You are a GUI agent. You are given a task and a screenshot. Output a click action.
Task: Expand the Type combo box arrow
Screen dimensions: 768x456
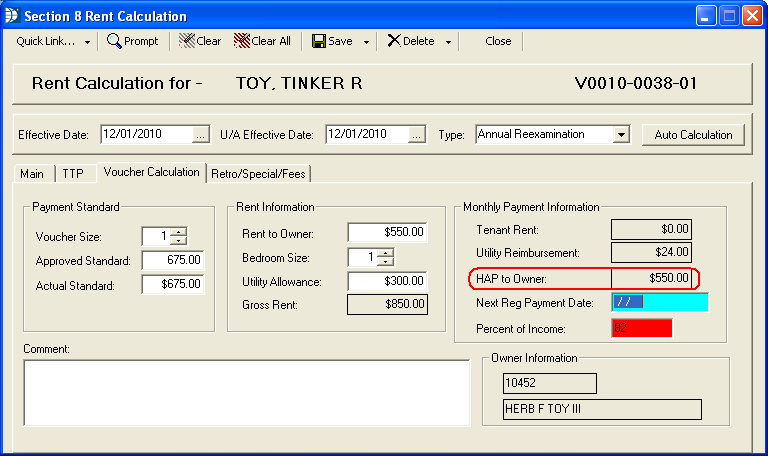click(x=621, y=135)
